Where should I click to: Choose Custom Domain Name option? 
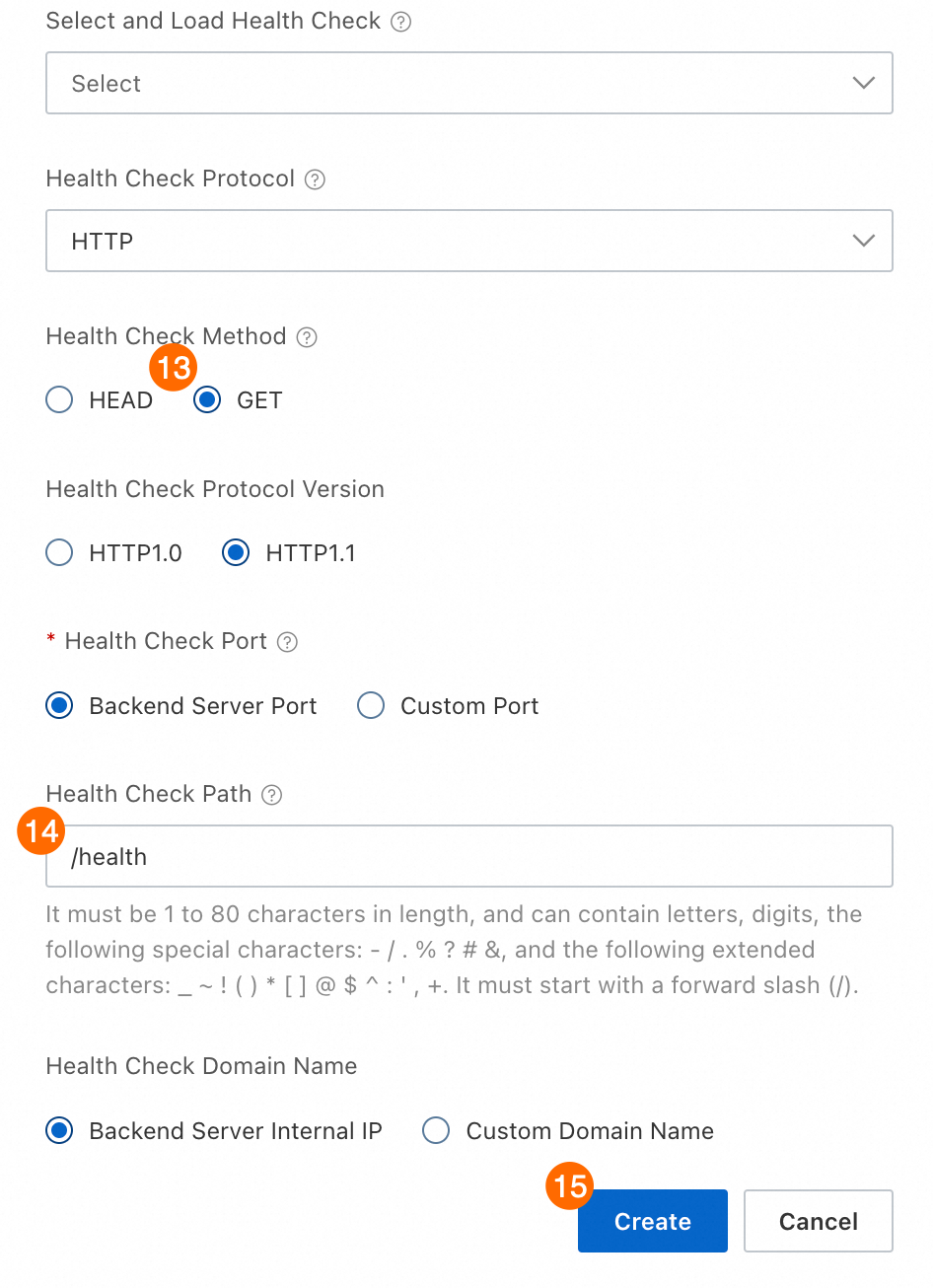436,1130
